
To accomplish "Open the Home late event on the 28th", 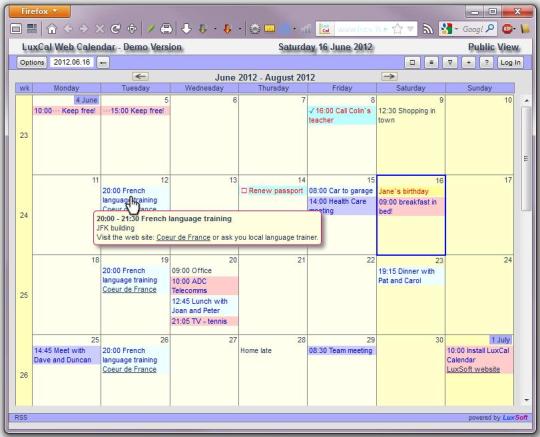I will (x=256, y=351).
